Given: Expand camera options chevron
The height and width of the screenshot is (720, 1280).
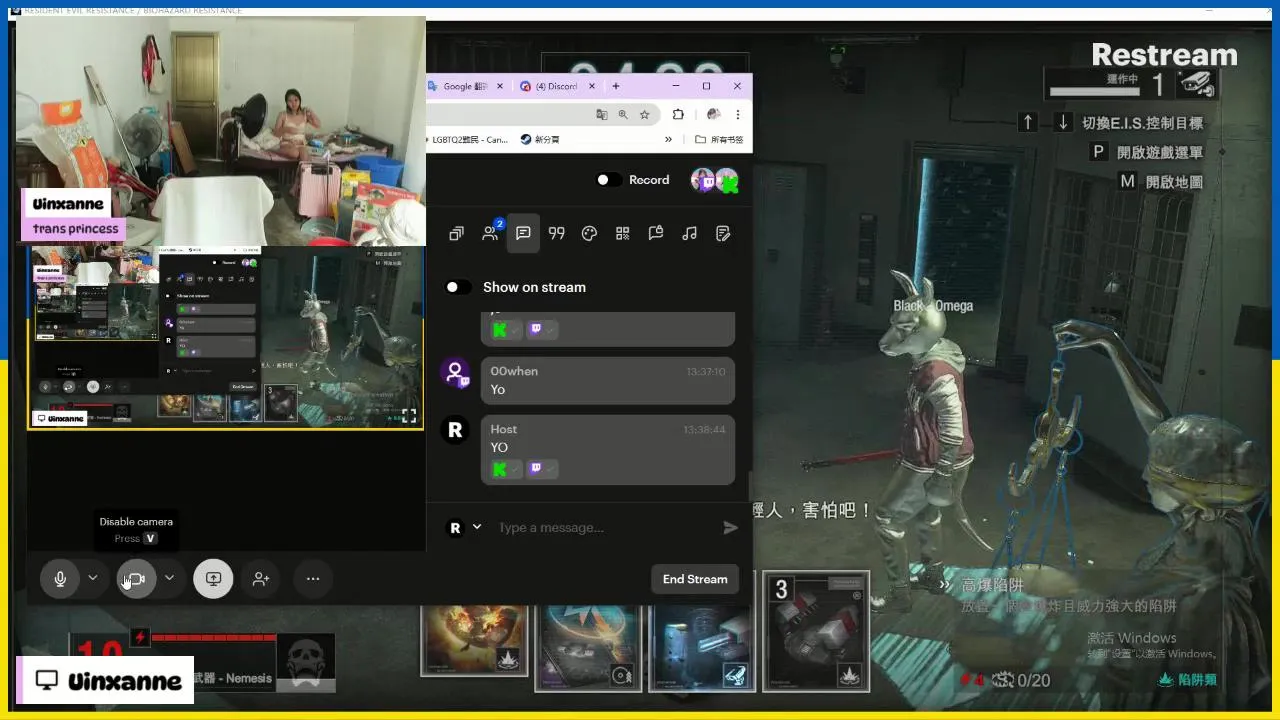Looking at the screenshot, I should tap(169, 578).
